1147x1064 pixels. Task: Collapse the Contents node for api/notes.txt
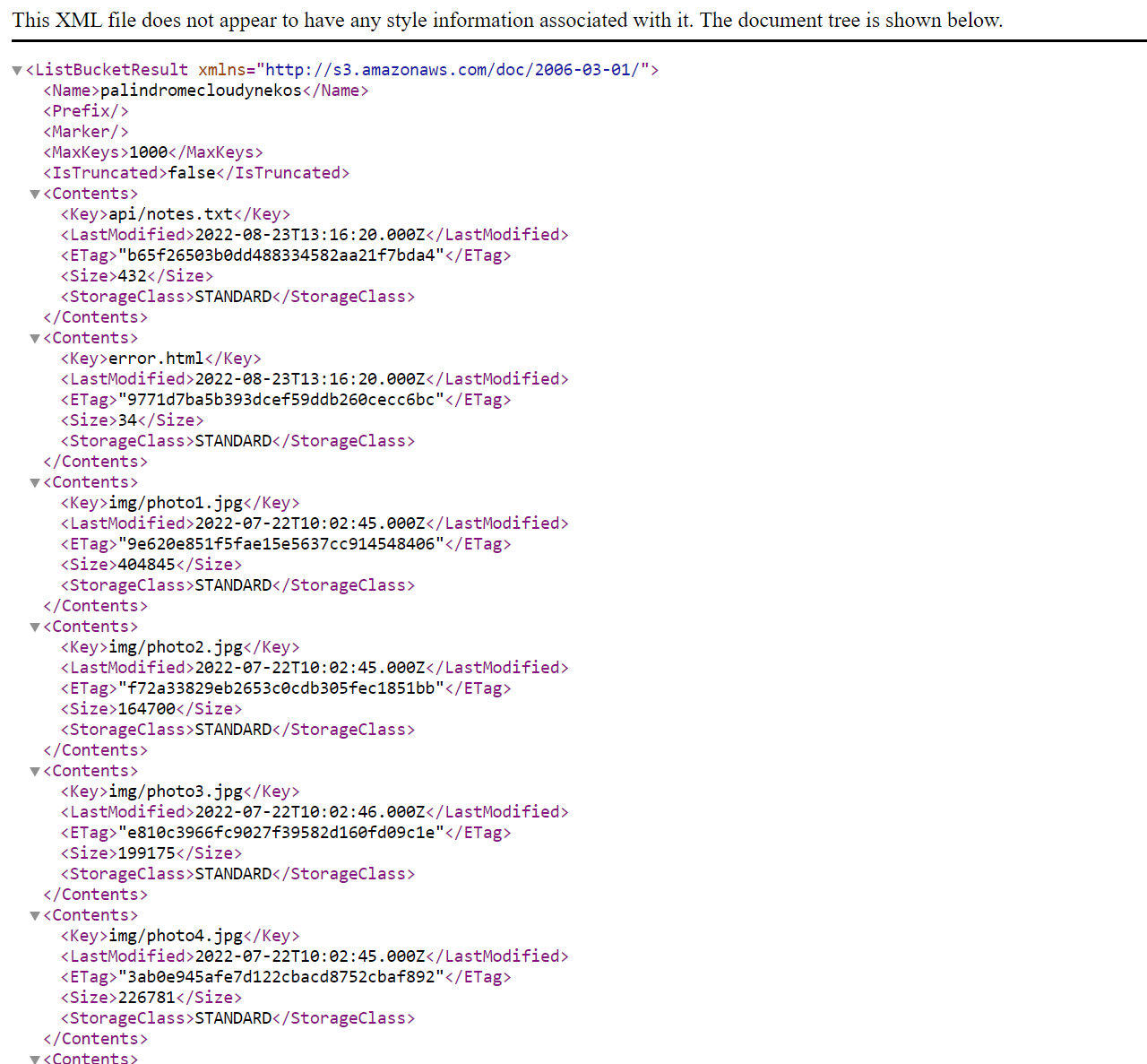coord(35,195)
